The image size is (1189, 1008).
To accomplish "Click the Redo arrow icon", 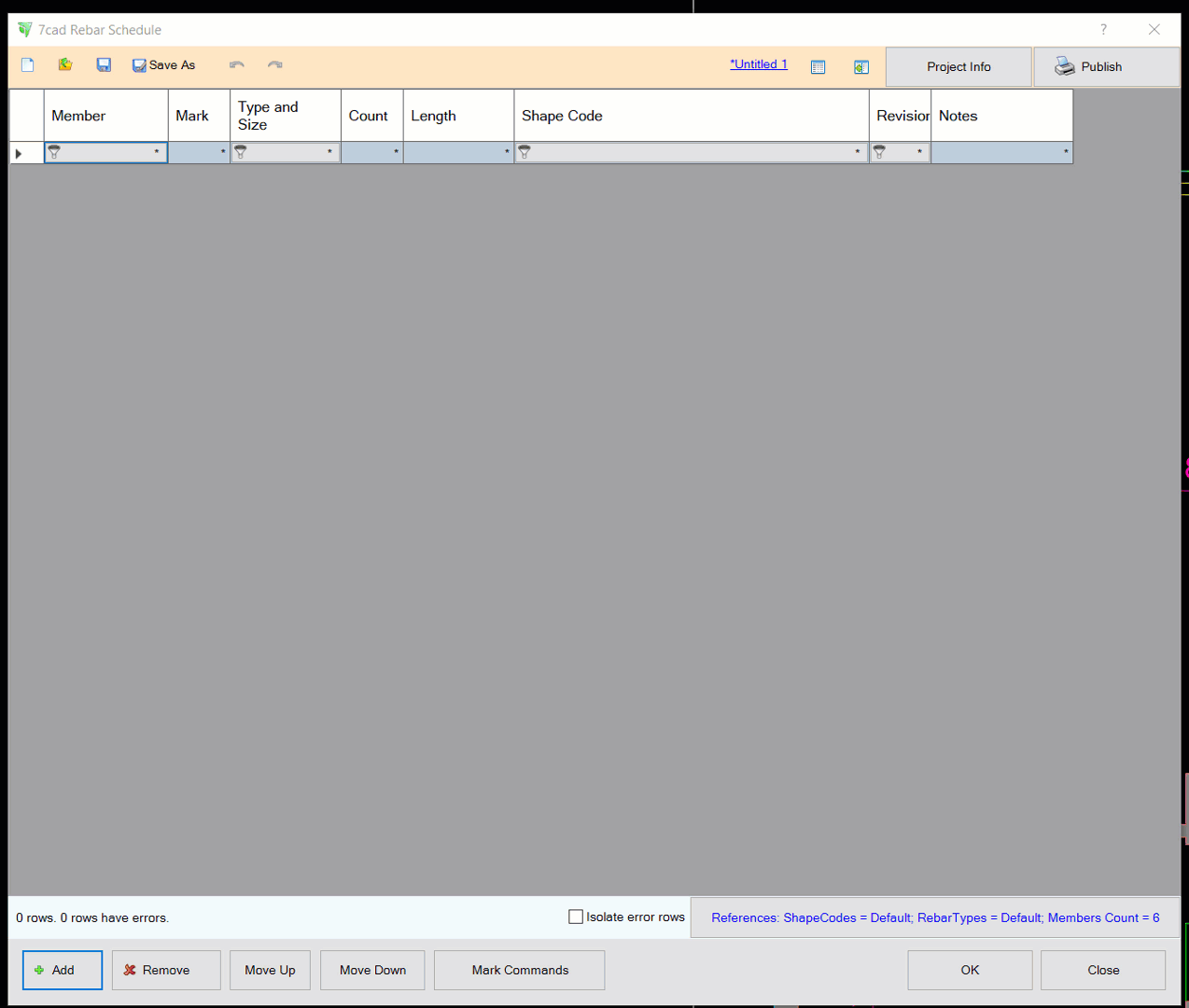I will click(274, 65).
